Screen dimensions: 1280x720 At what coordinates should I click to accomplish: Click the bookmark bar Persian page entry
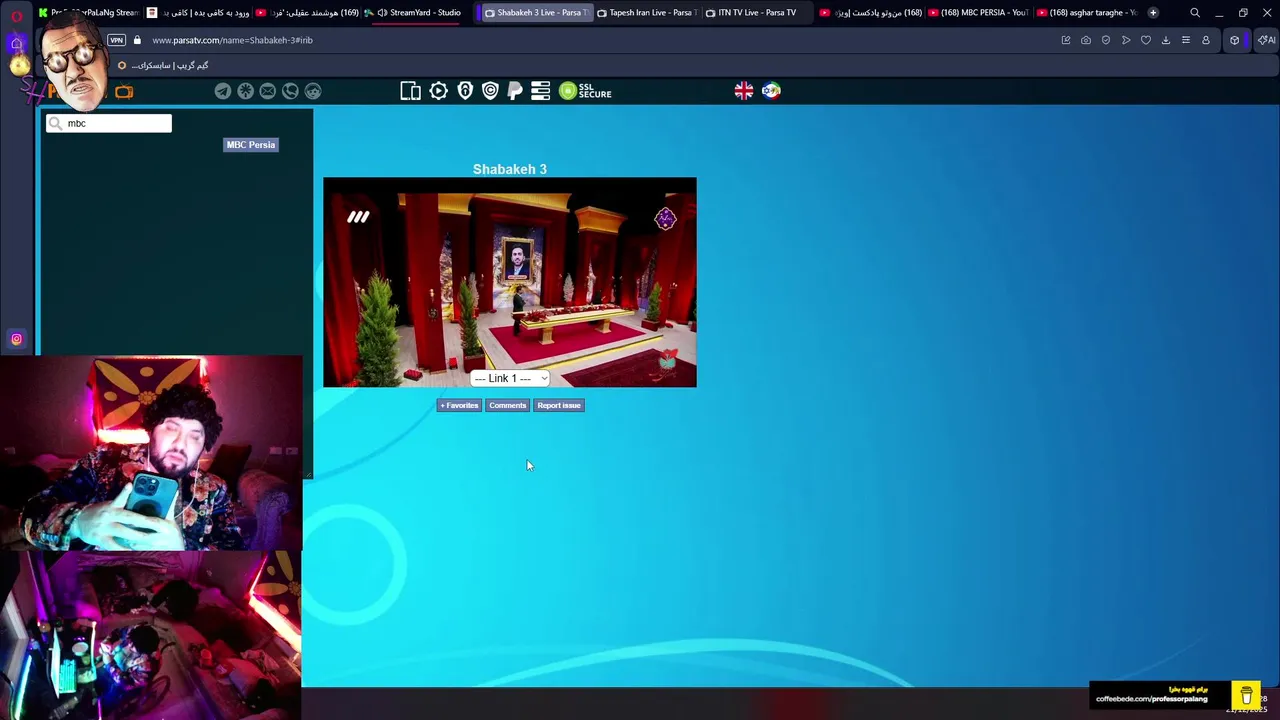coord(163,65)
